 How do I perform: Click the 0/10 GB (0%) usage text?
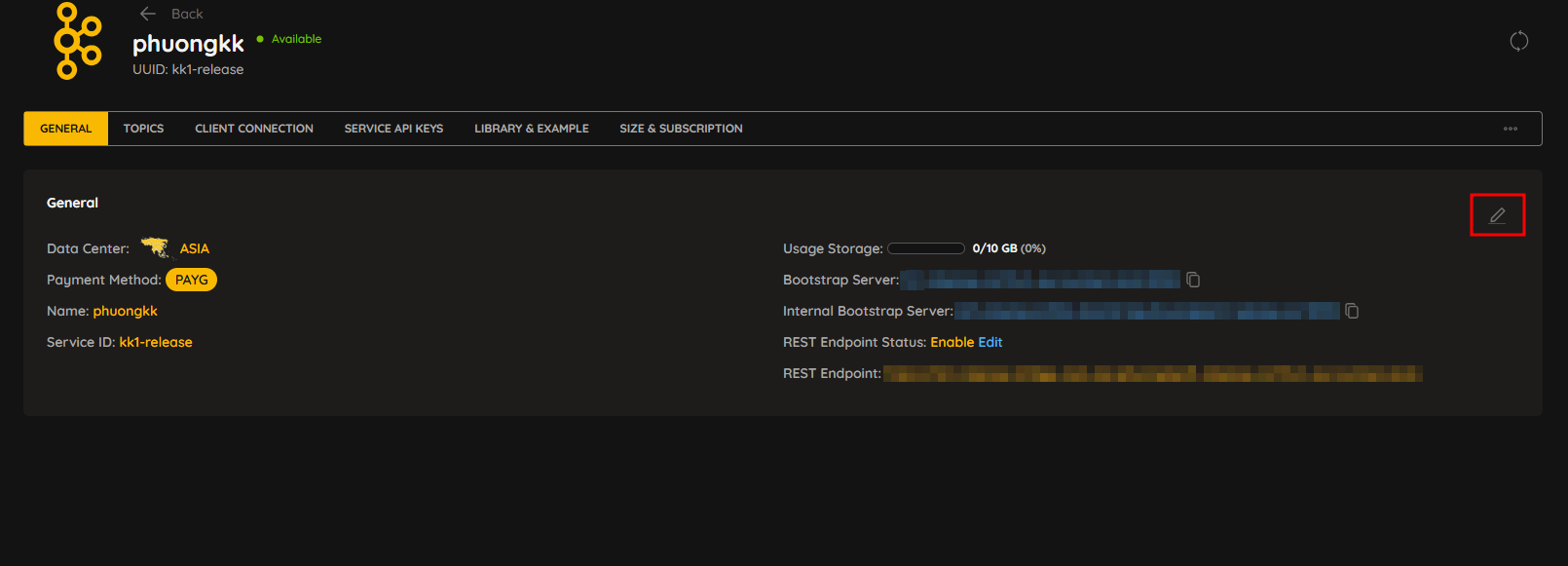(x=1009, y=248)
